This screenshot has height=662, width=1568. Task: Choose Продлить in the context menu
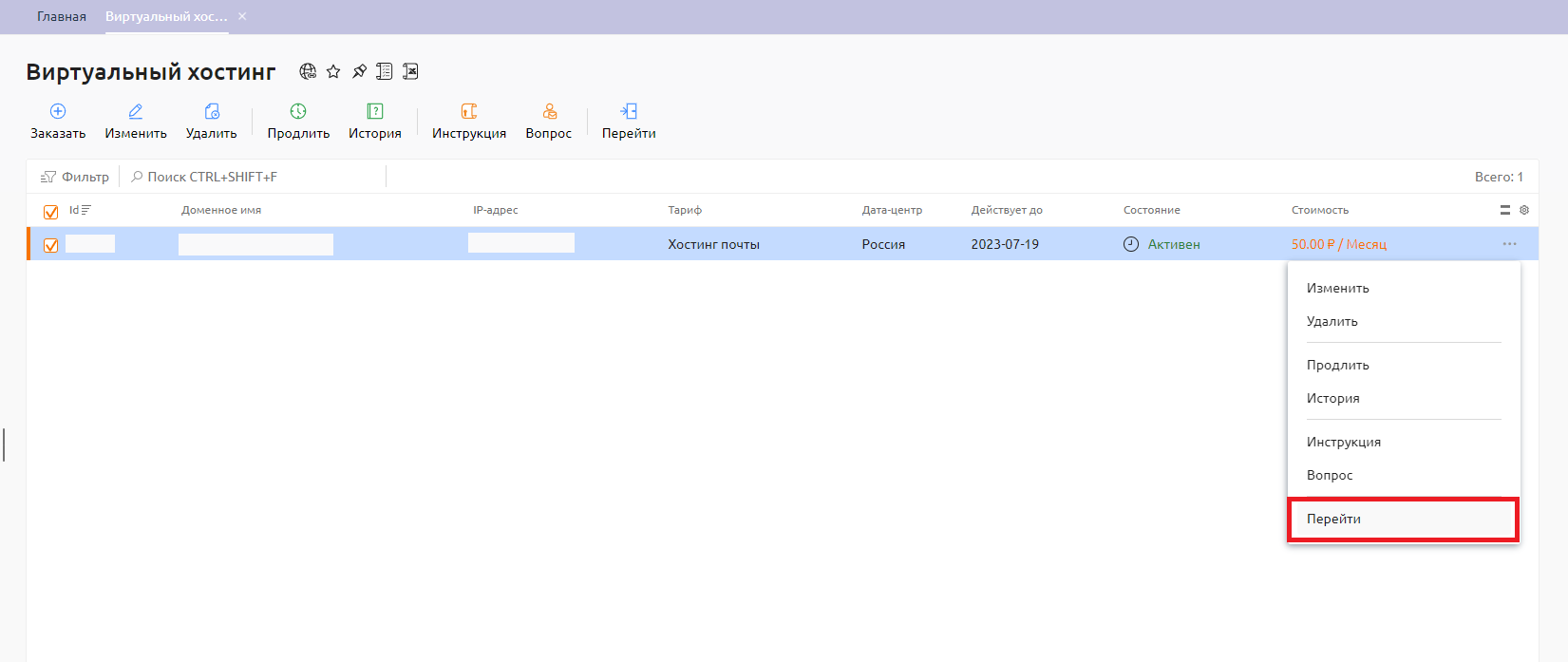pos(1404,365)
